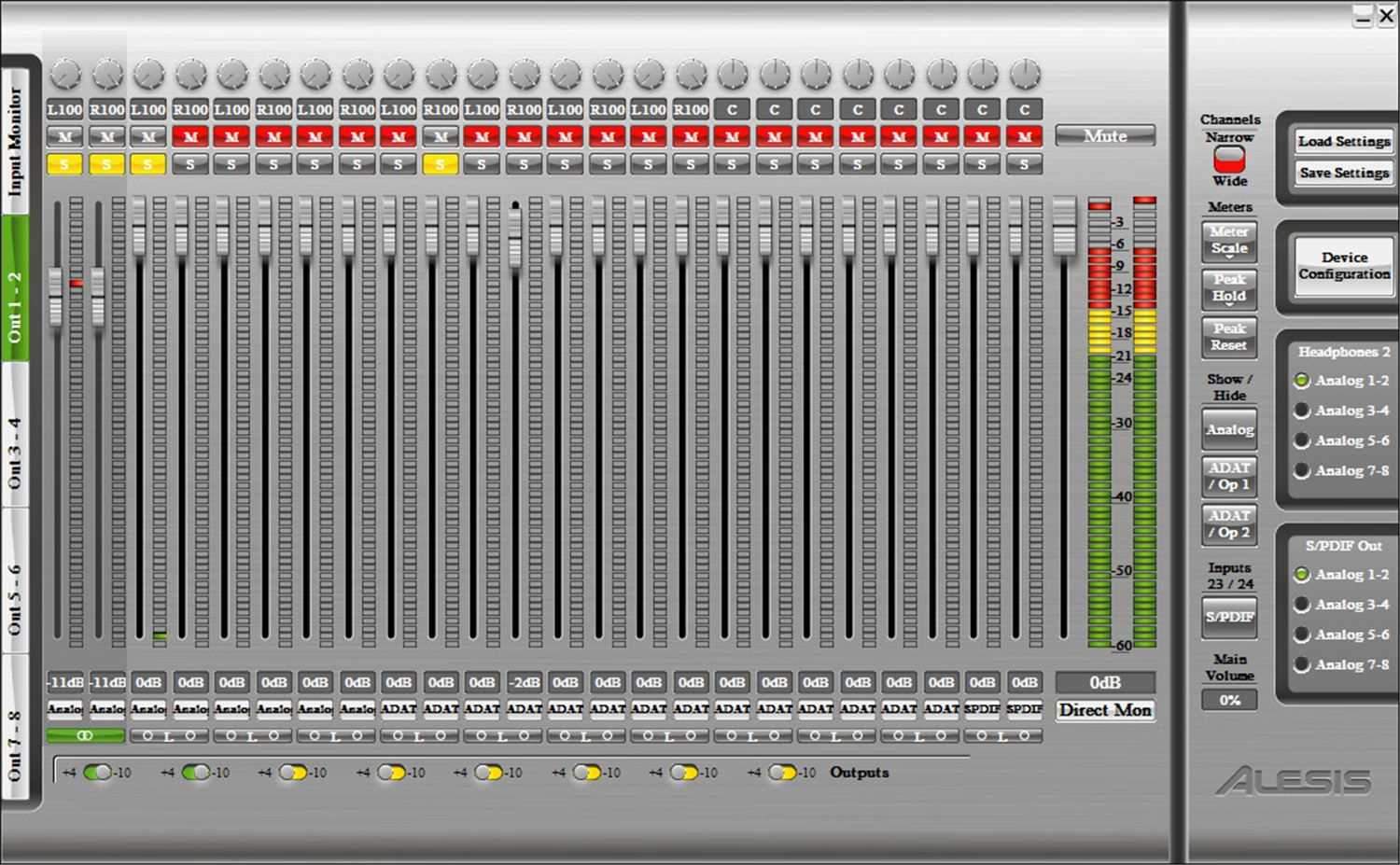Toggle the Peak Hold meter button
1400x865 pixels.
(x=1229, y=288)
